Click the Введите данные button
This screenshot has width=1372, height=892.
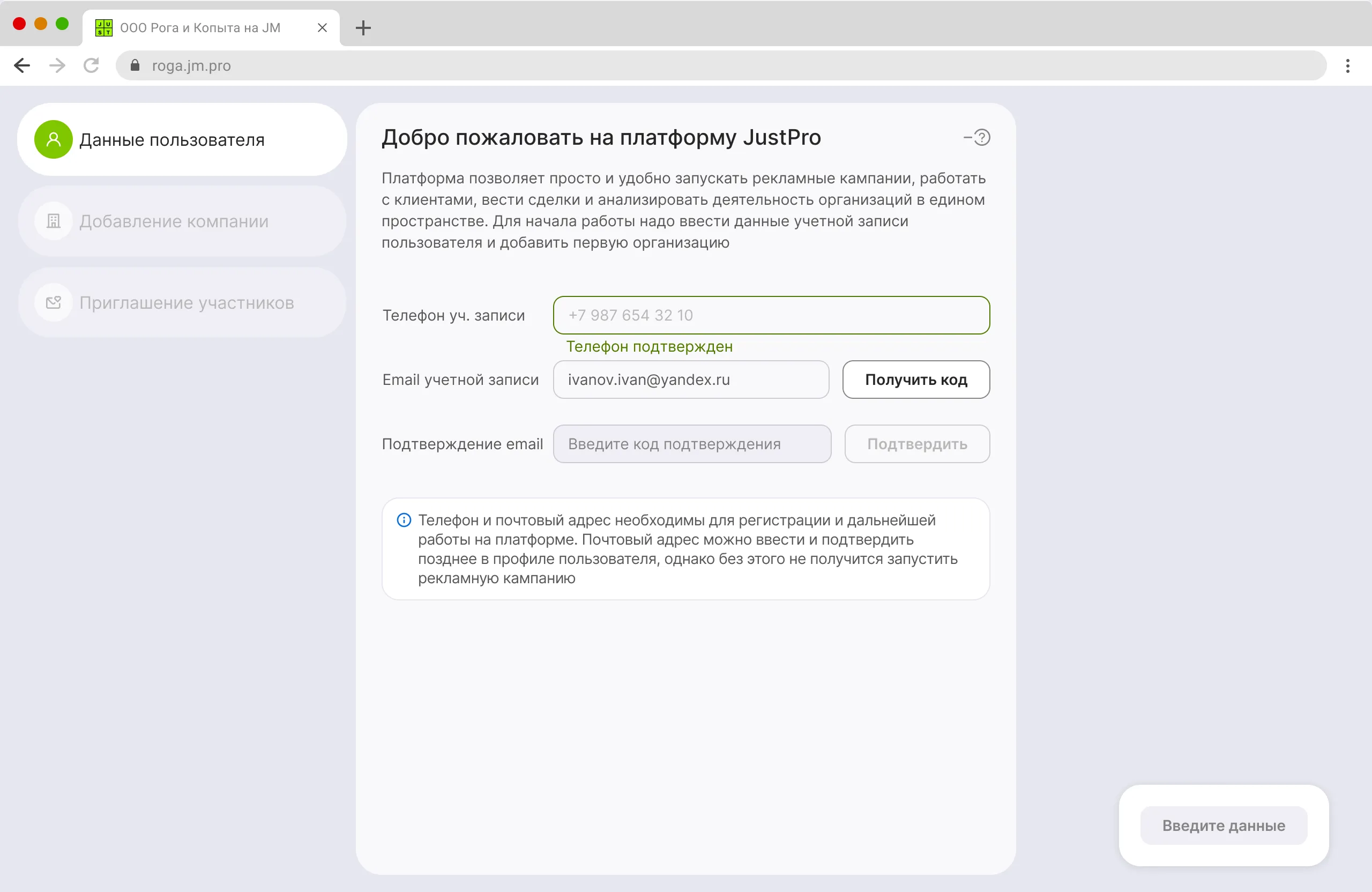tap(1223, 825)
